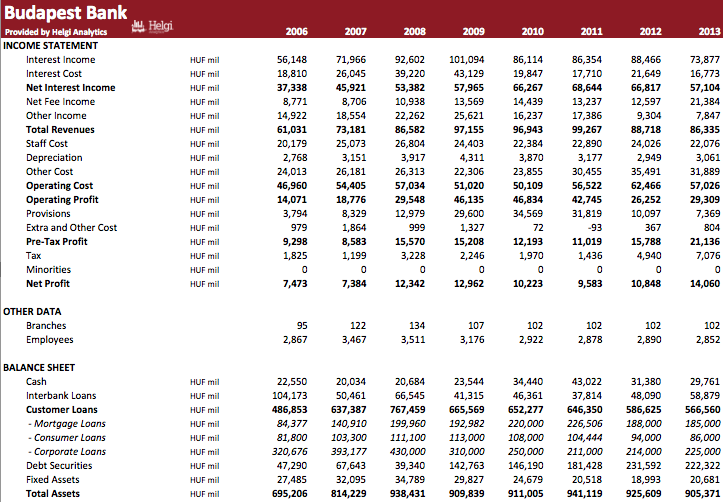The width and height of the screenshot is (724, 502).
Task: Click 'Provided by Helgi Analytics' text
Action: click(56, 32)
